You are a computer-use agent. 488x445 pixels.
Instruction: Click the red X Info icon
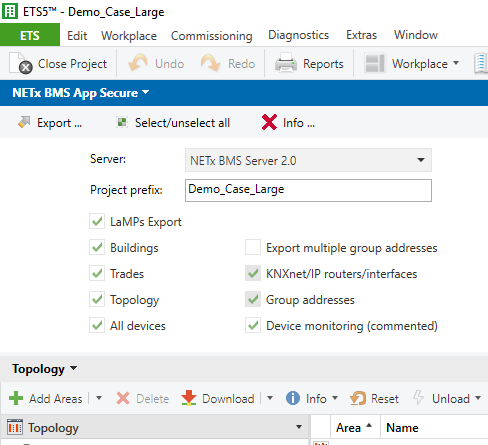pyautogui.click(x=269, y=122)
